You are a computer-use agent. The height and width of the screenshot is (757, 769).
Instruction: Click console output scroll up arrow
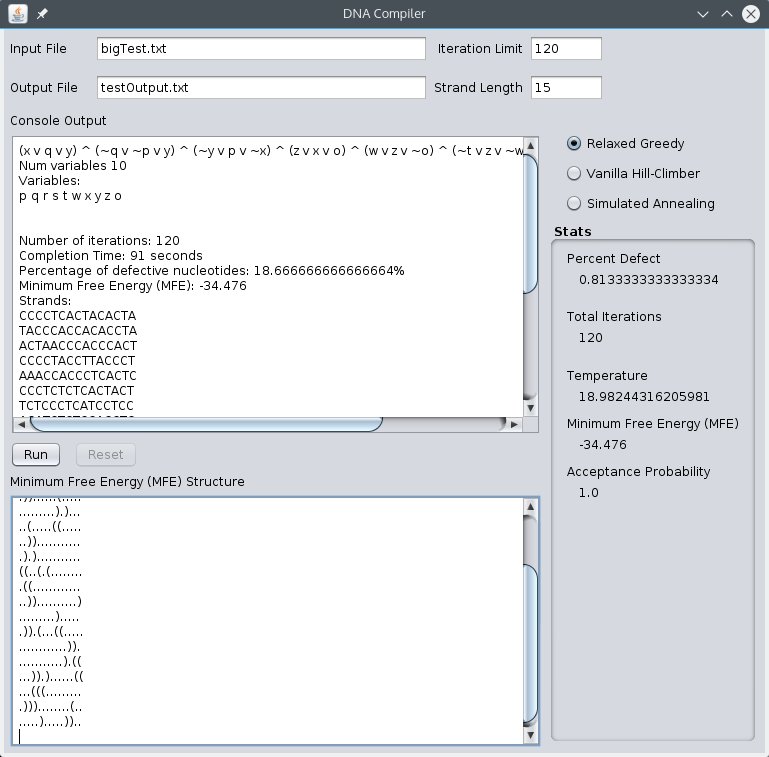tap(530, 146)
